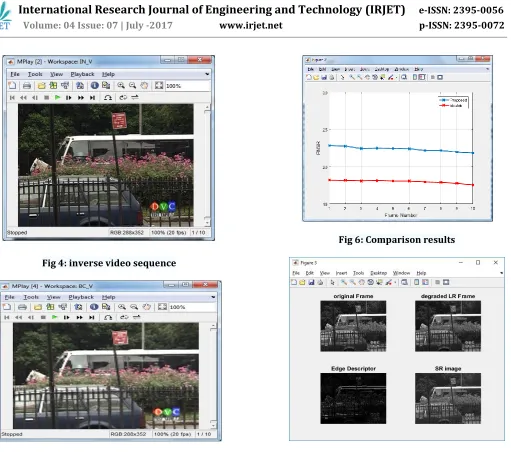
Task: Select Zoom Out tool in BC_V MPlay
Action: tap(134, 307)
